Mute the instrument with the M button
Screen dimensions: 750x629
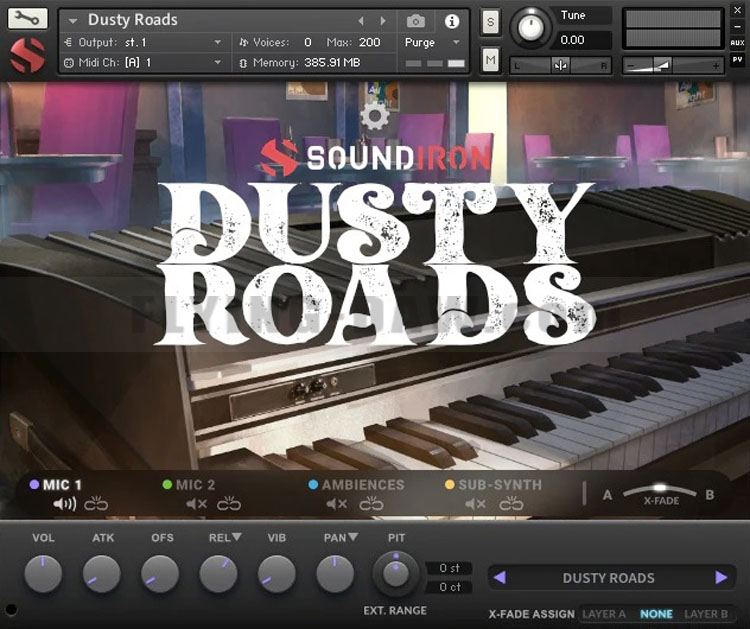(x=490, y=60)
